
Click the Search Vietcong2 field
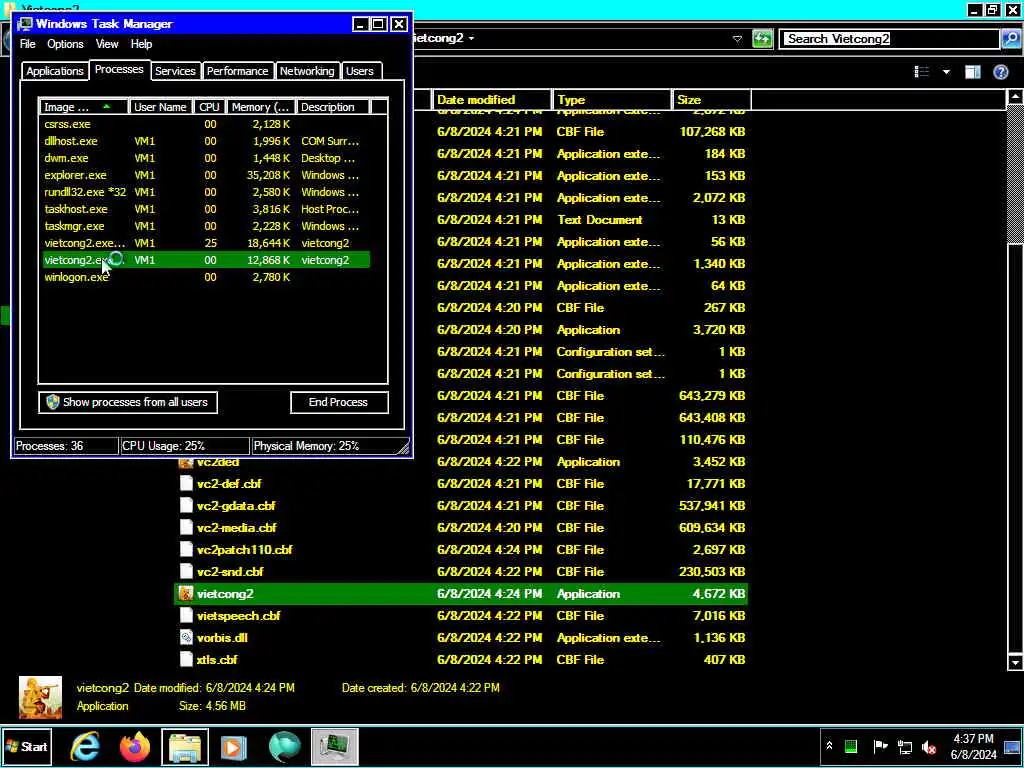point(891,39)
